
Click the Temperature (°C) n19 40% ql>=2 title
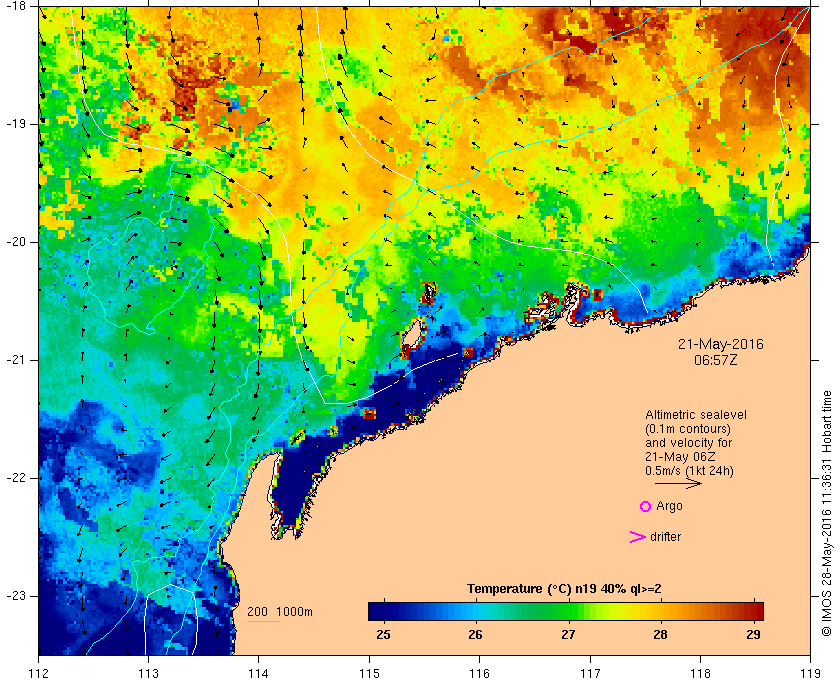(564, 589)
